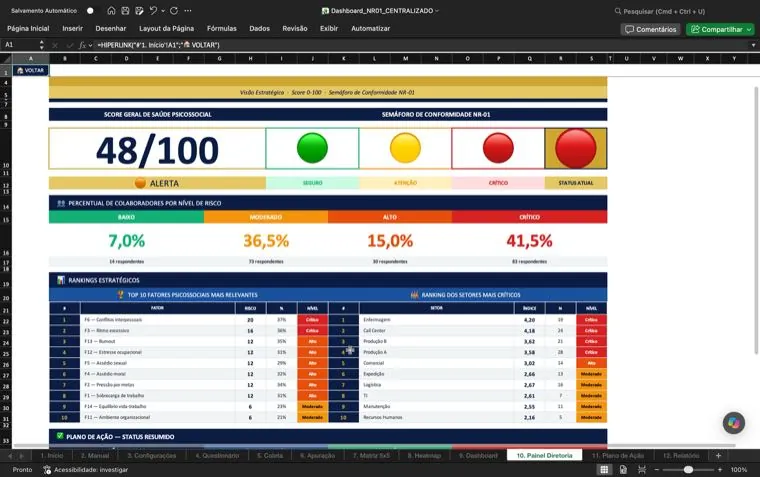
Task: Click the zoom slider handle
Action: 688,470
